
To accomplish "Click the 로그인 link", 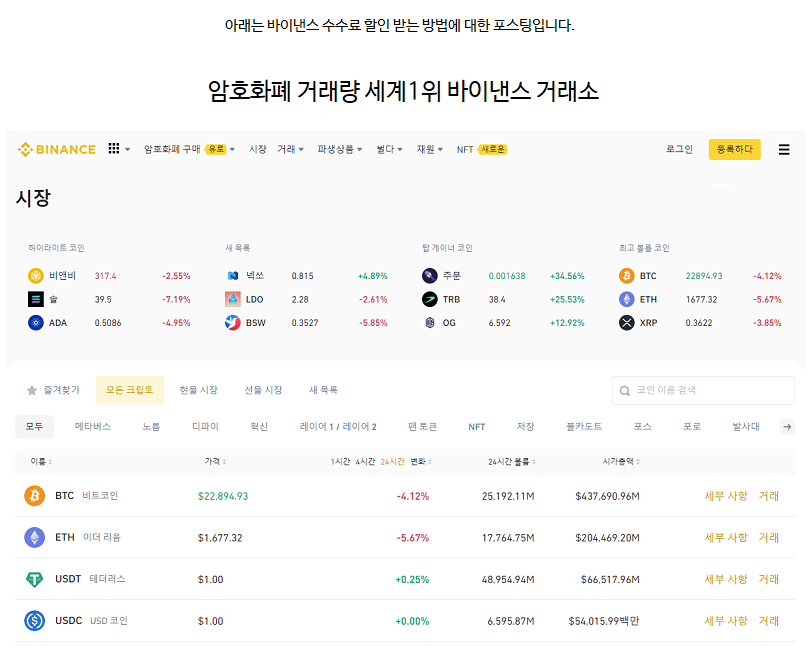I will [679, 149].
